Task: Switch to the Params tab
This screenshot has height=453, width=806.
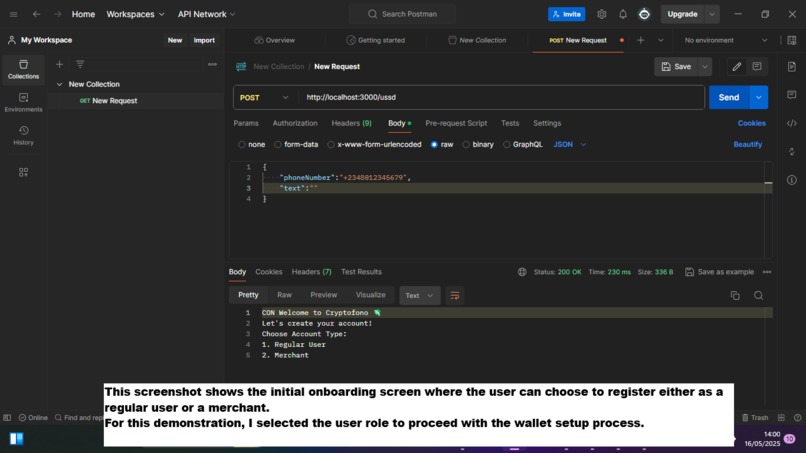Action: (x=246, y=123)
